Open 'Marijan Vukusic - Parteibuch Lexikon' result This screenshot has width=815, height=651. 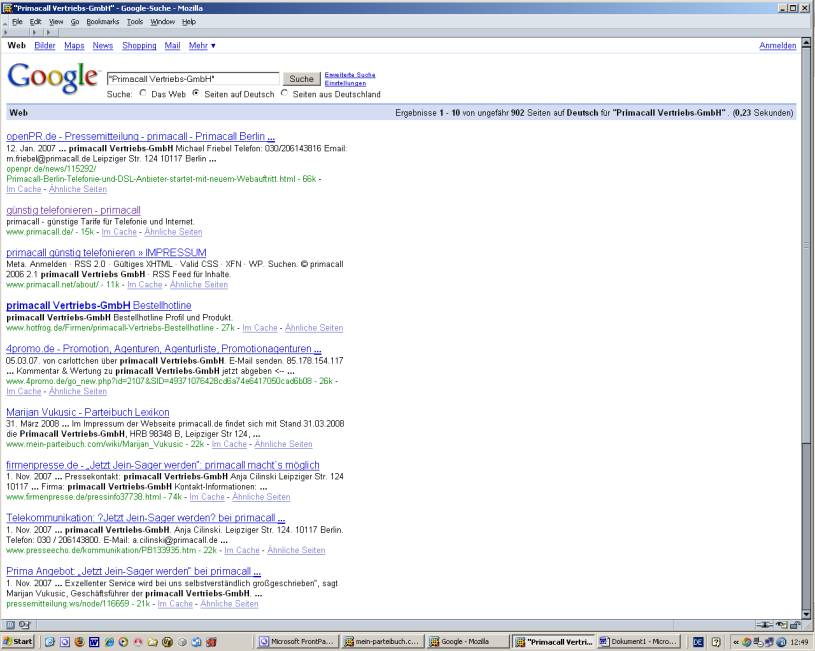[88, 412]
